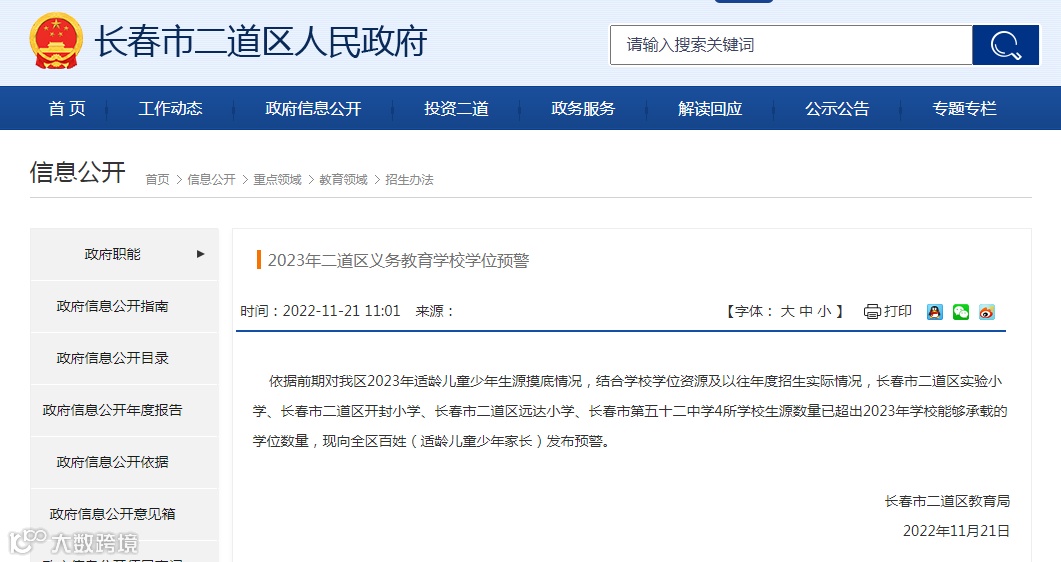Image resolution: width=1061 pixels, height=562 pixels.
Task: Open the 解读回应 menu
Action: 710,108
